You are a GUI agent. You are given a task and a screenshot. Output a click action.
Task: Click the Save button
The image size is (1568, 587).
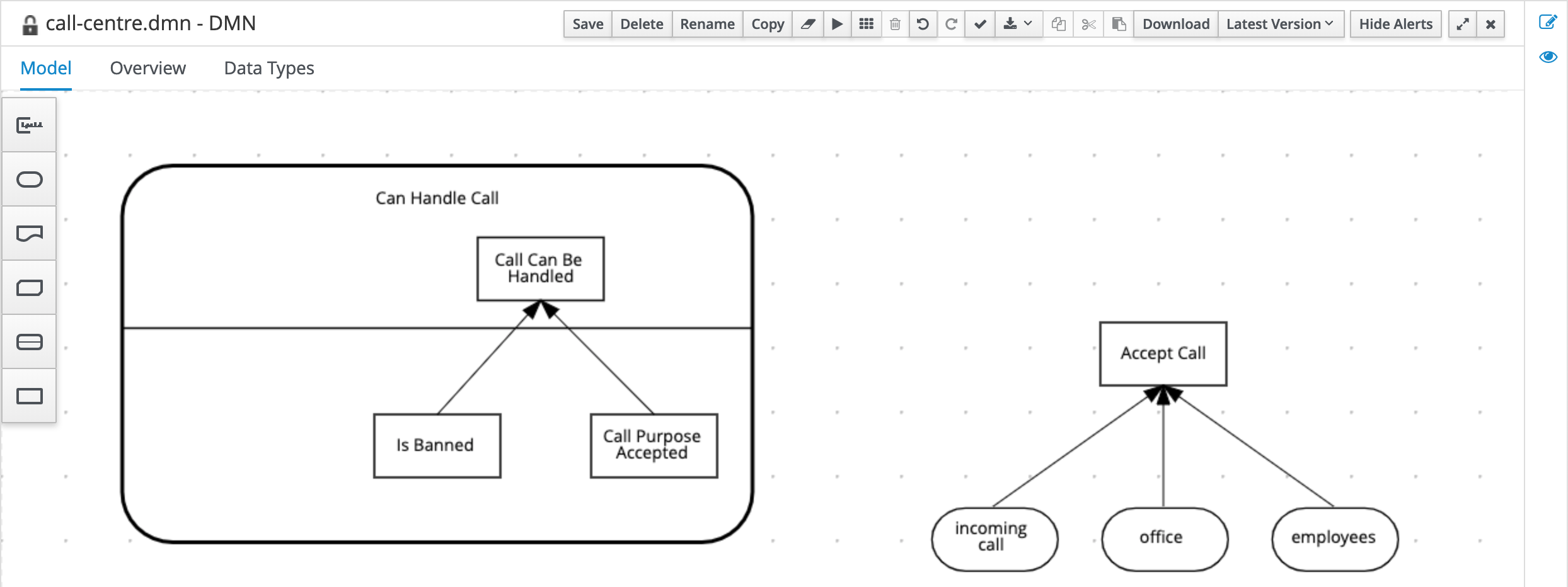point(588,24)
